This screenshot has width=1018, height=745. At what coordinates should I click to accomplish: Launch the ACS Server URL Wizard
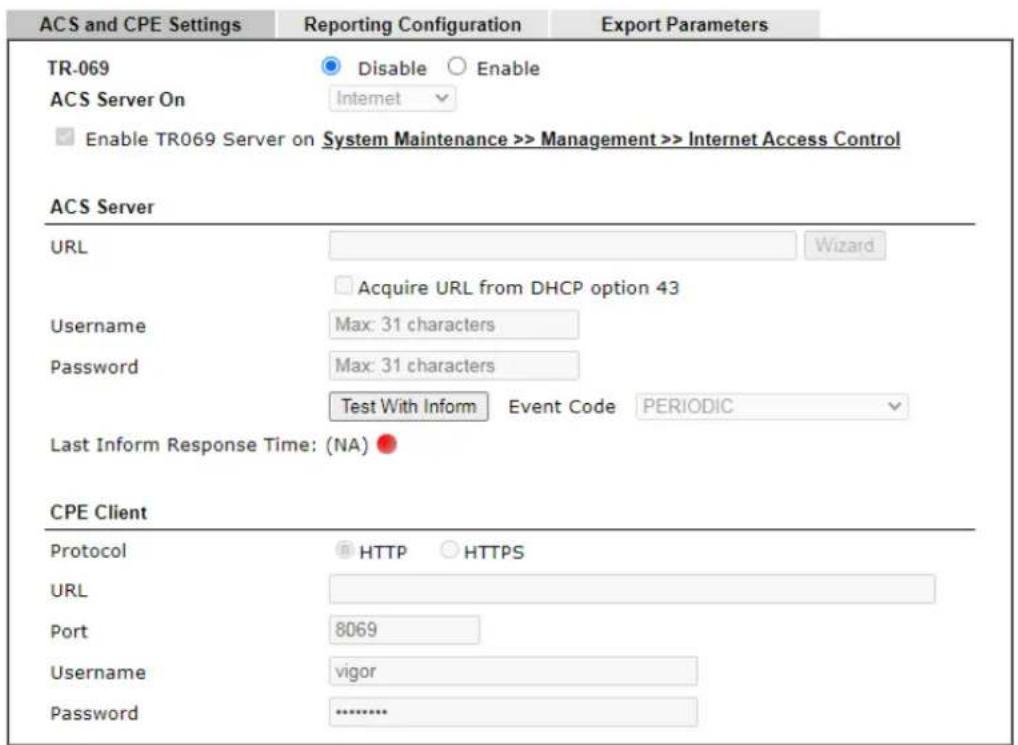click(844, 245)
